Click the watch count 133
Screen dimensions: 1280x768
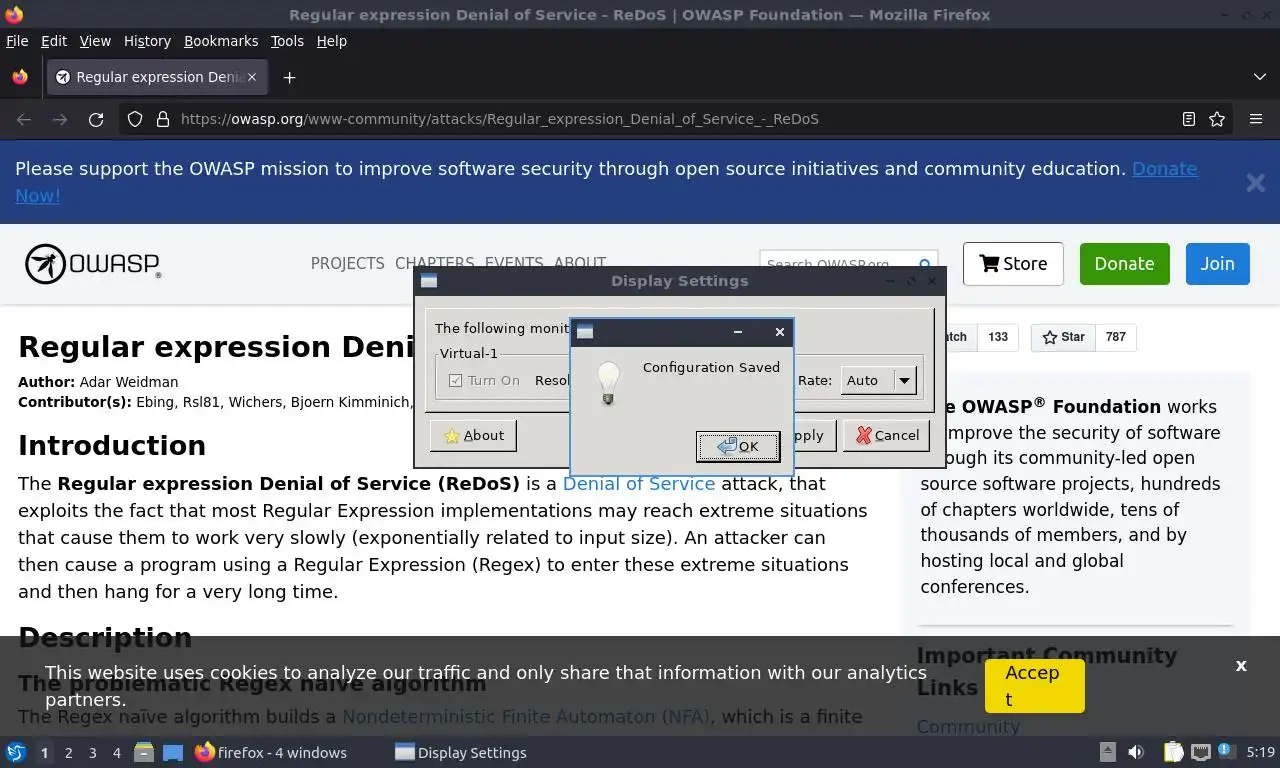pos(997,337)
